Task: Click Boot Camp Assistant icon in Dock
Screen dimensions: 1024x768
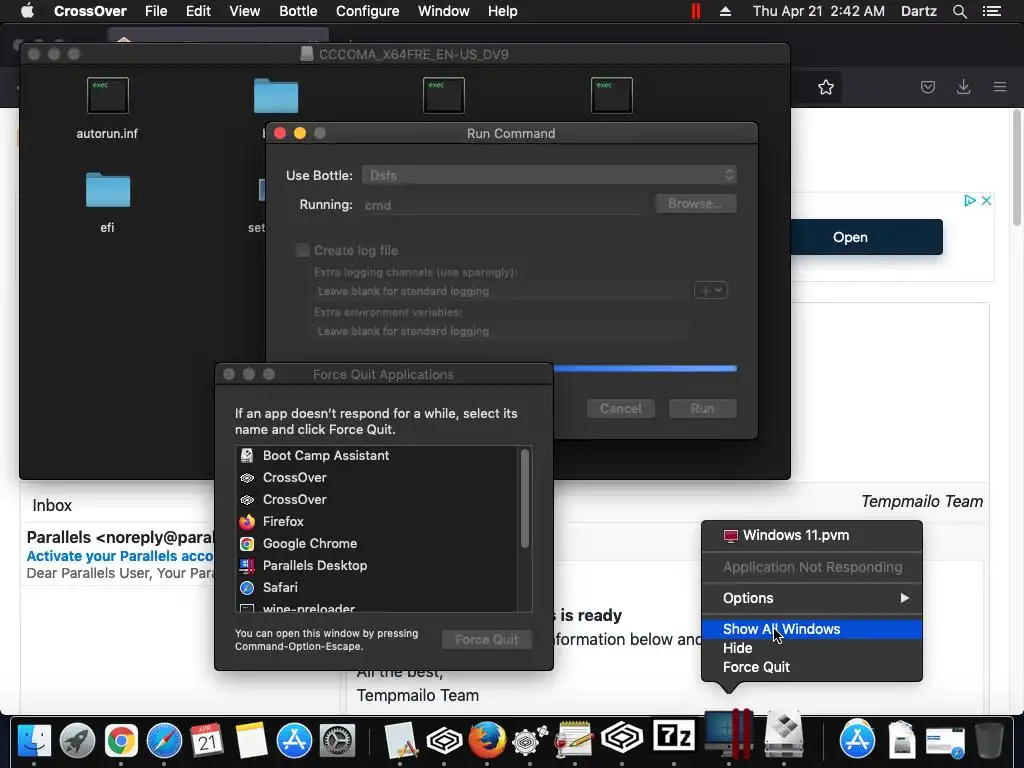Action: click(x=784, y=737)
